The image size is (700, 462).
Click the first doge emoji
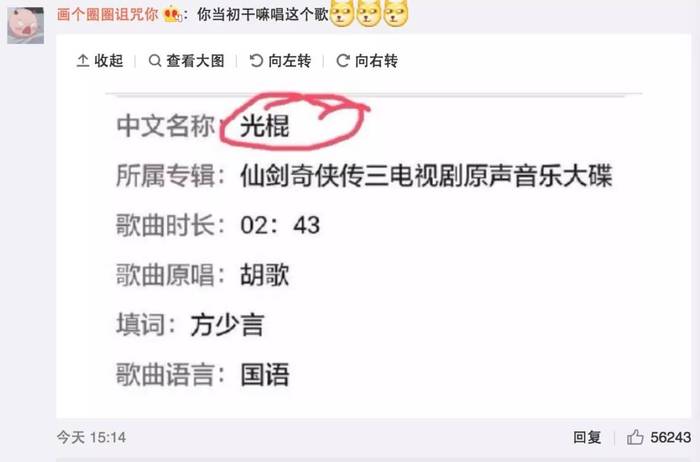click(x=342, y=13)
